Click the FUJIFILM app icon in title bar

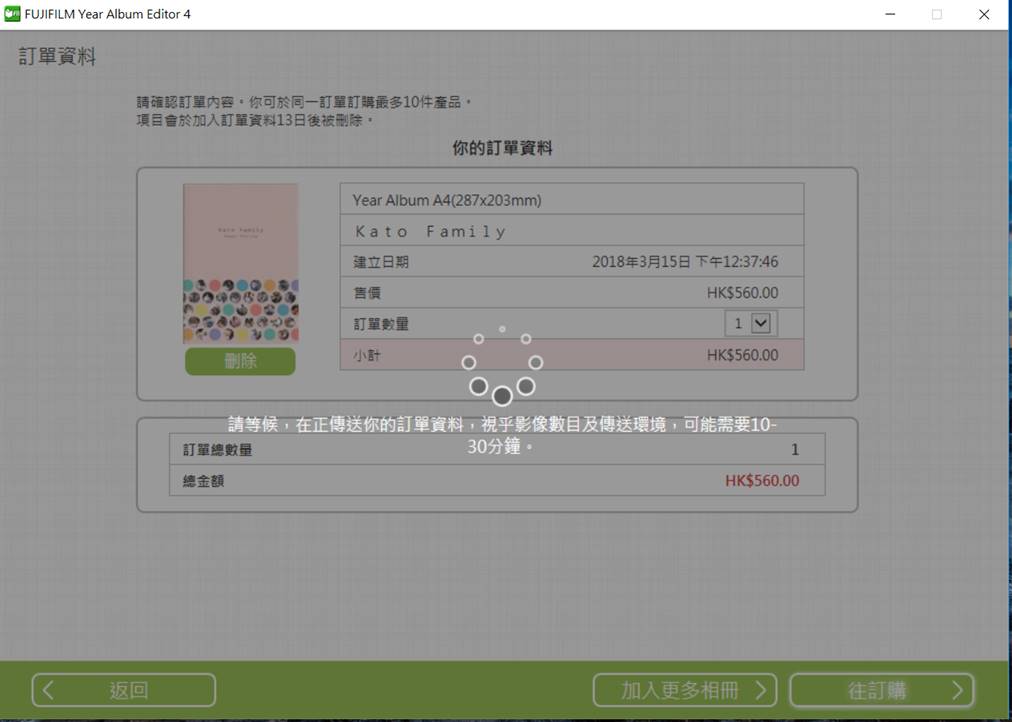tap(12, 14)
